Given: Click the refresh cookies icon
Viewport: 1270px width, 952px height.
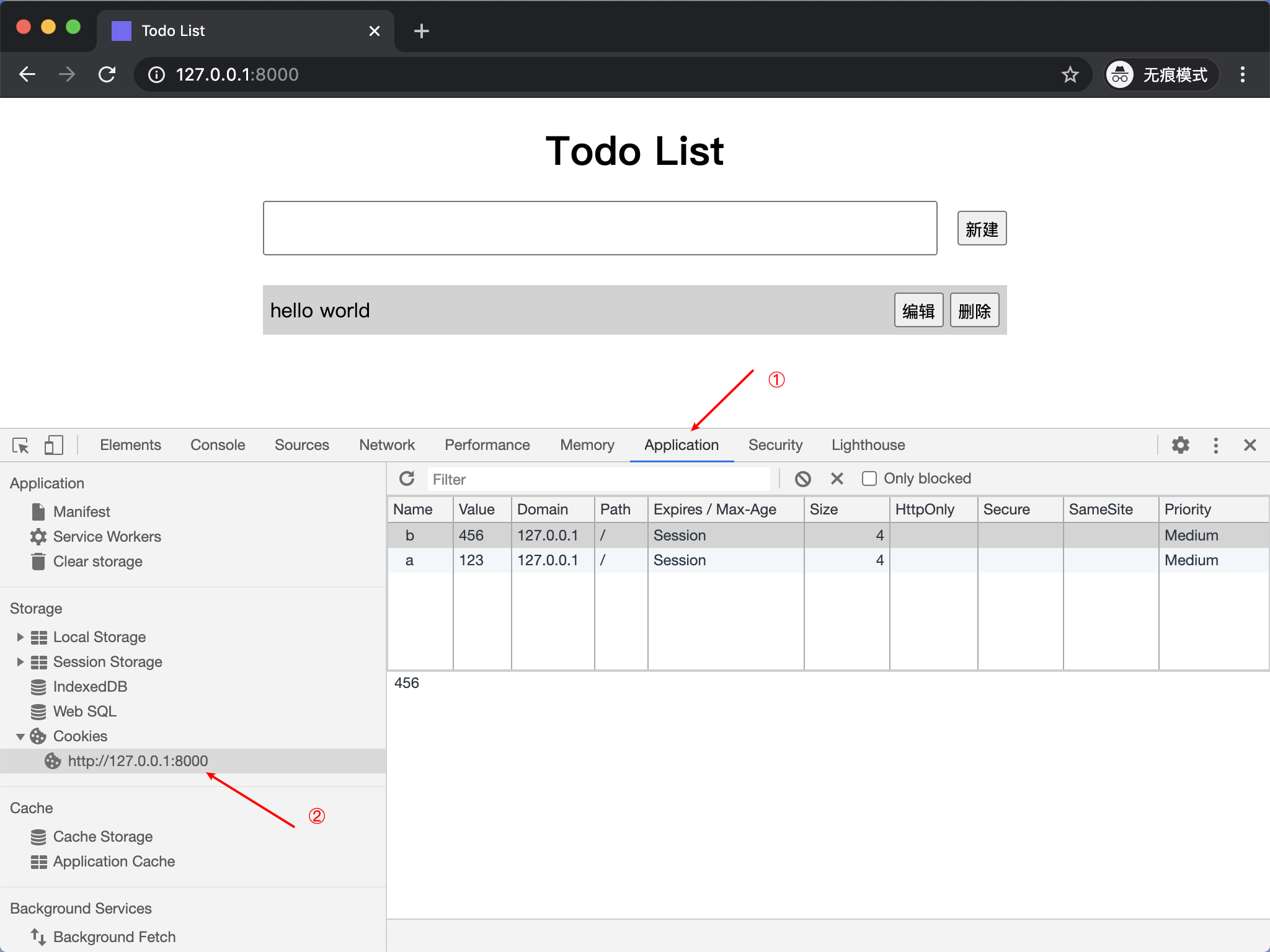Looking at the screenshot, I should point(406,479).
